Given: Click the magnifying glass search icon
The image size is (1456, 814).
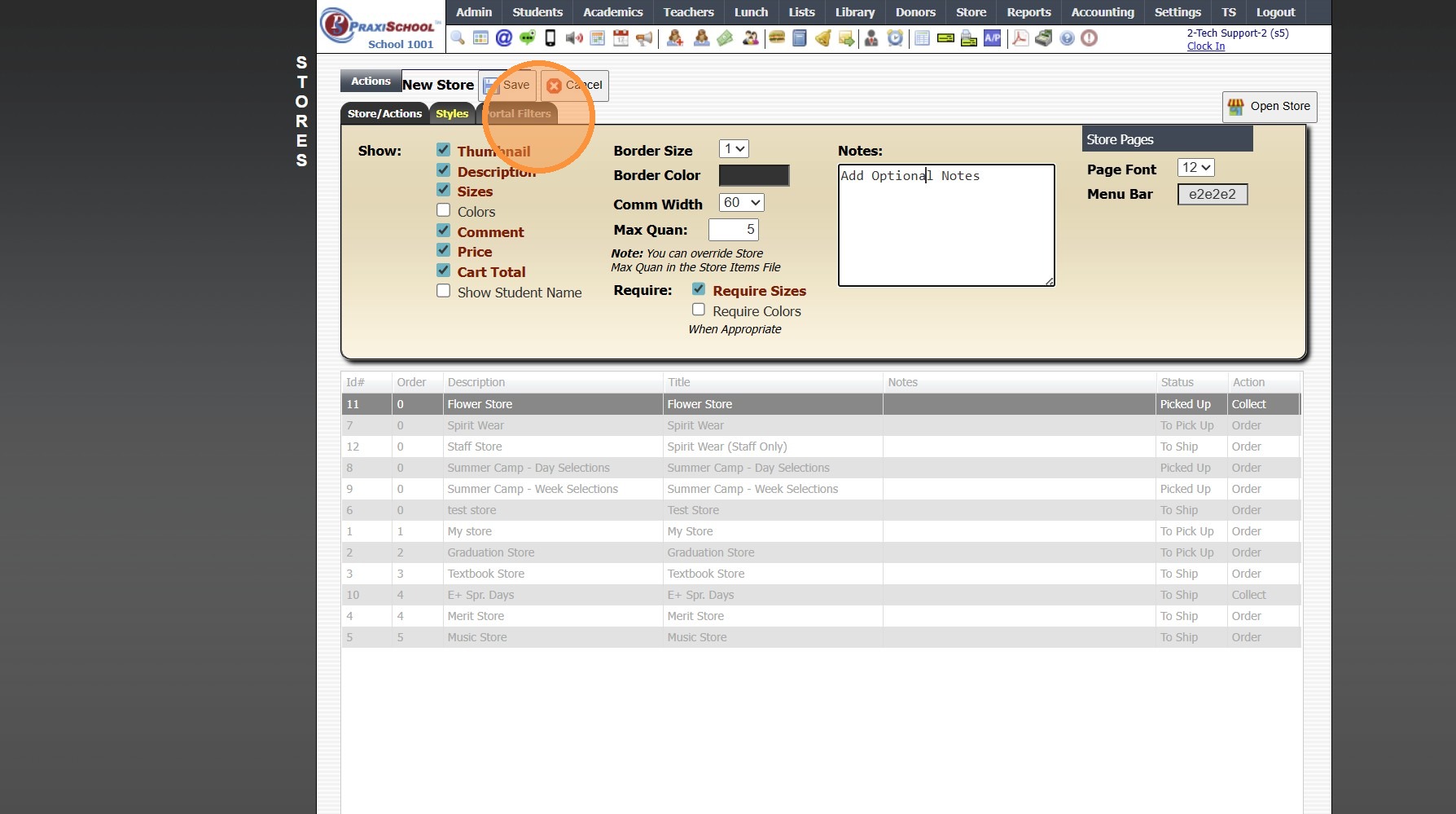Looking at the screenshot, I should 458,37.
